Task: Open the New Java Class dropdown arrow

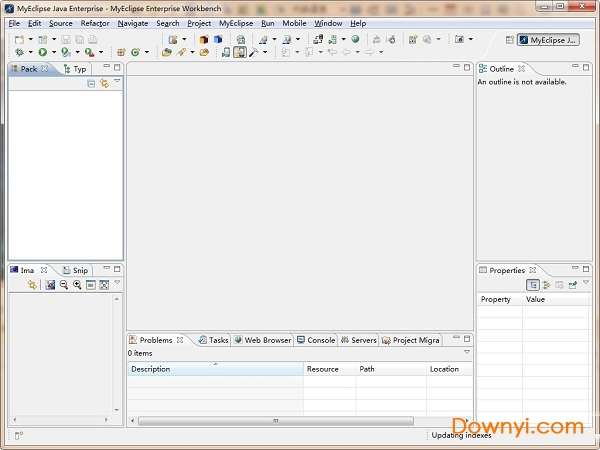Action: tap(147, 52)
